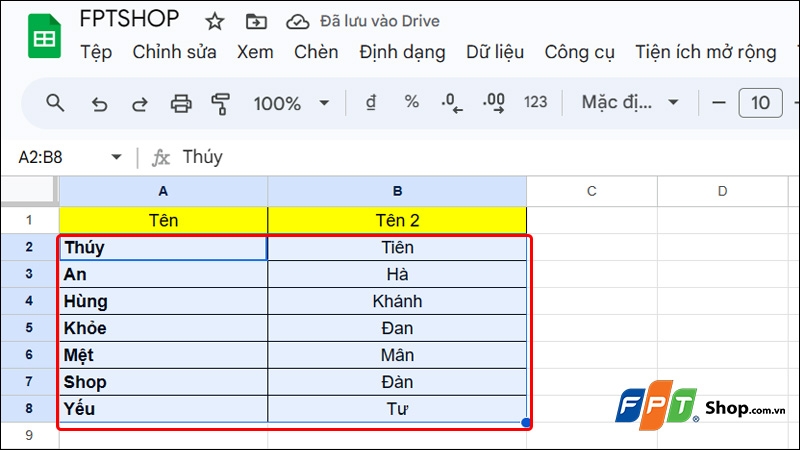Select column C header
Screen dimensions: 800x450
tap(592, 191)
